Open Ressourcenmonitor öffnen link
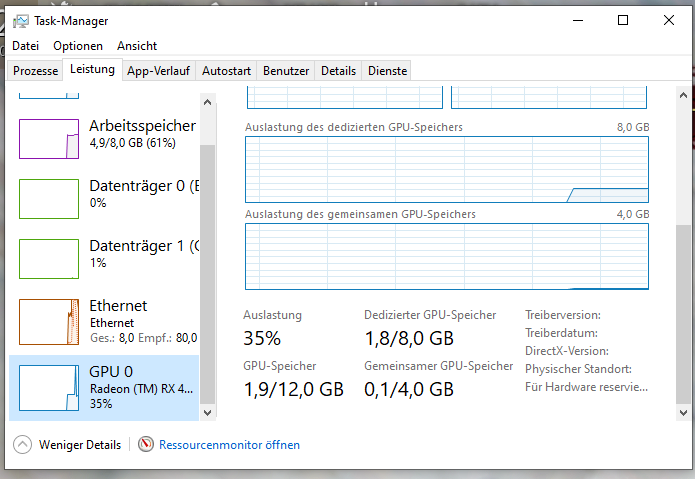 pyautogui.click(x=229, y=444)
